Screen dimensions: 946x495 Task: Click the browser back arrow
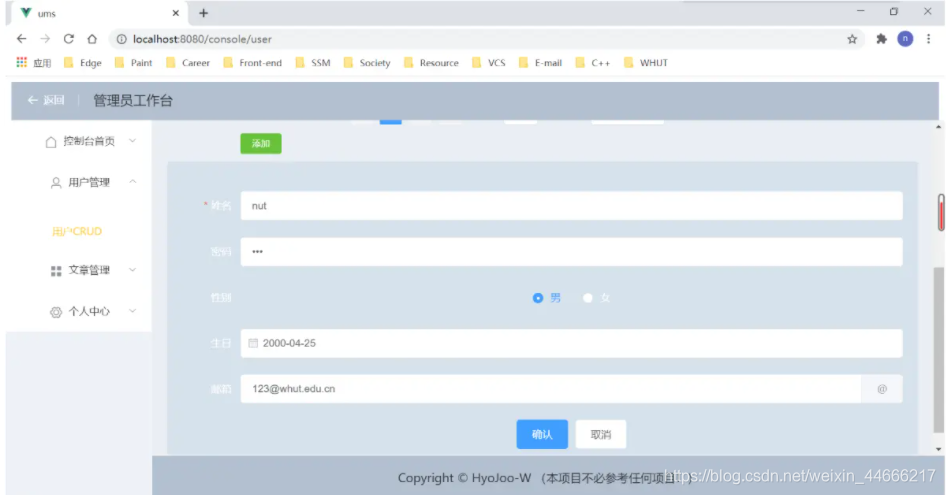22,39
